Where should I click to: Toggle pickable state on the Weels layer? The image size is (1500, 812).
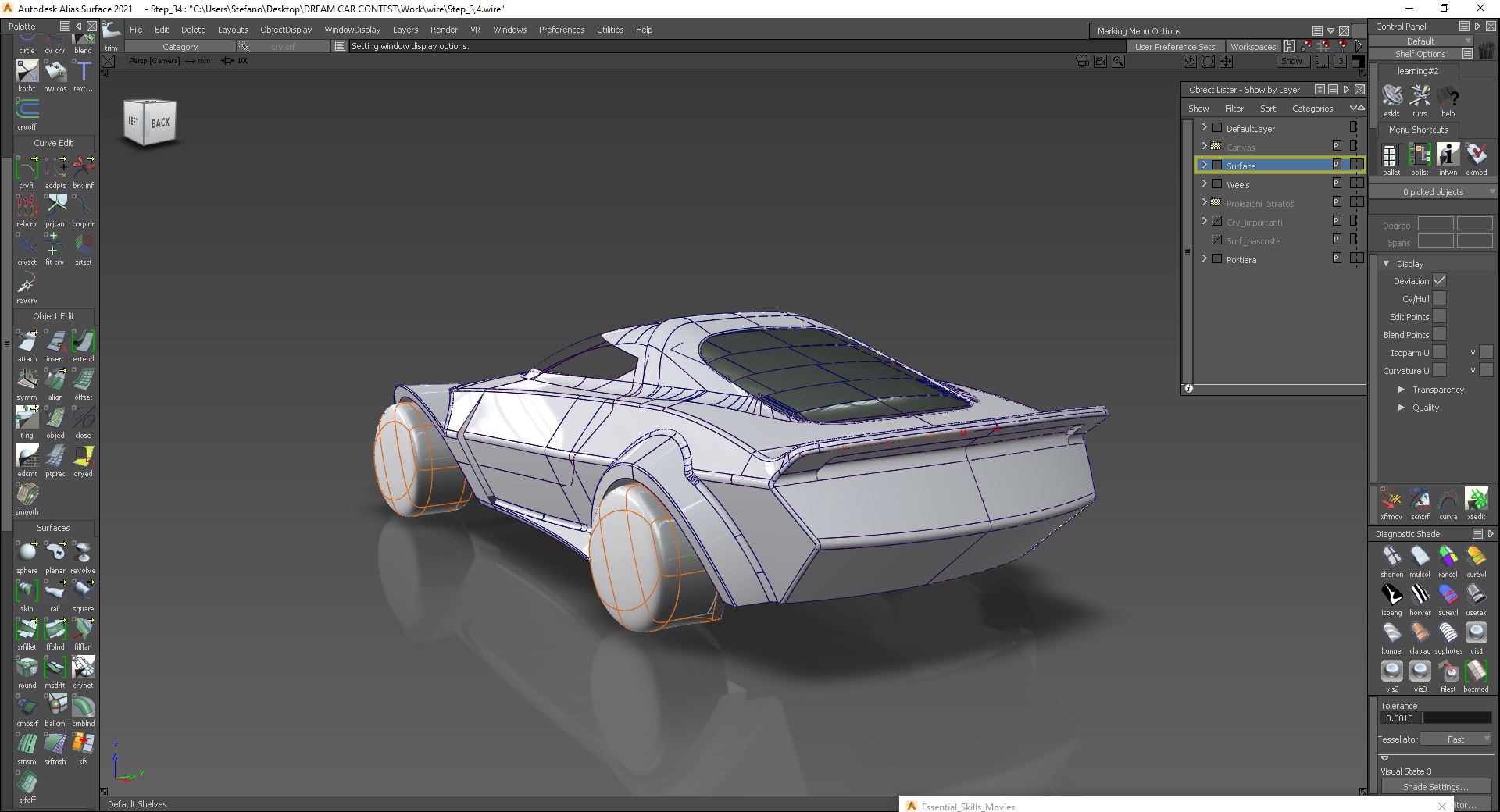click(x=1337, y=183)
